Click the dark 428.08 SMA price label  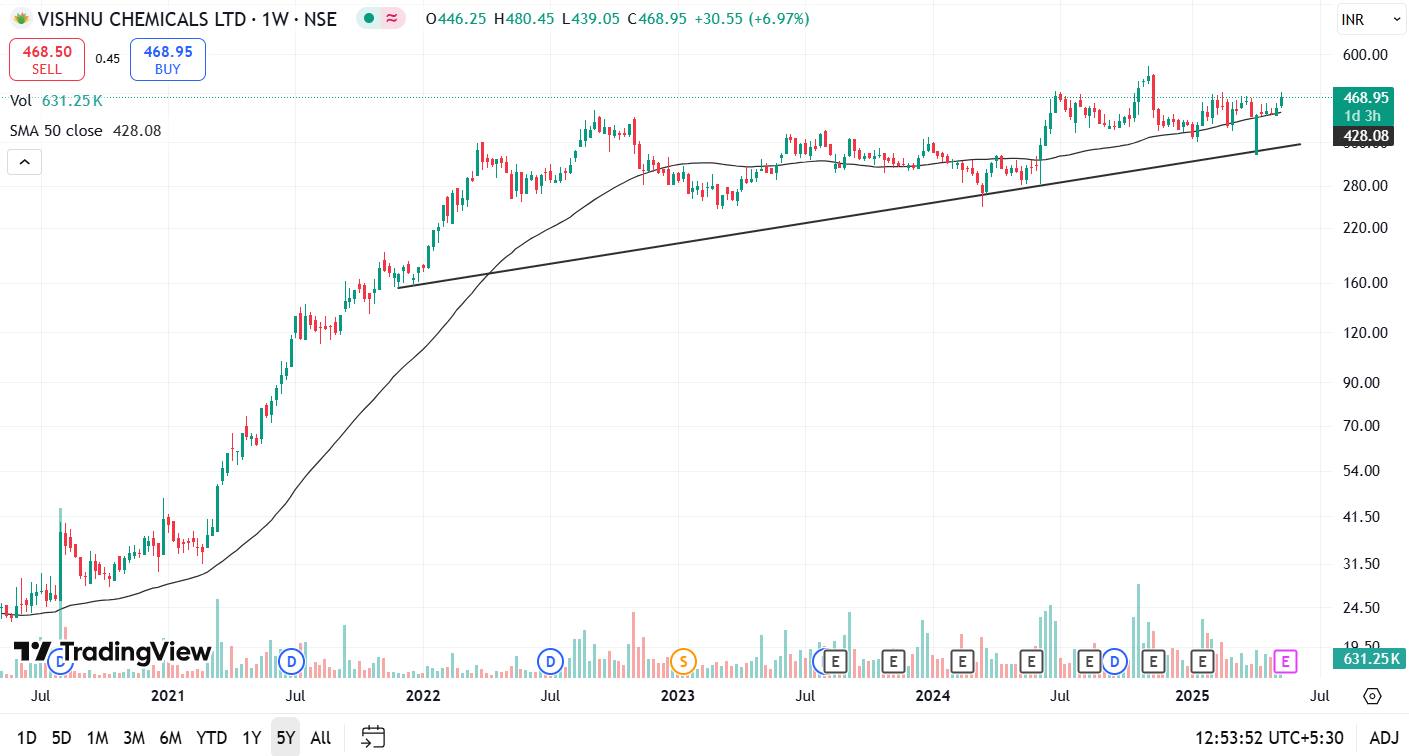click(x=1361, y=136)
